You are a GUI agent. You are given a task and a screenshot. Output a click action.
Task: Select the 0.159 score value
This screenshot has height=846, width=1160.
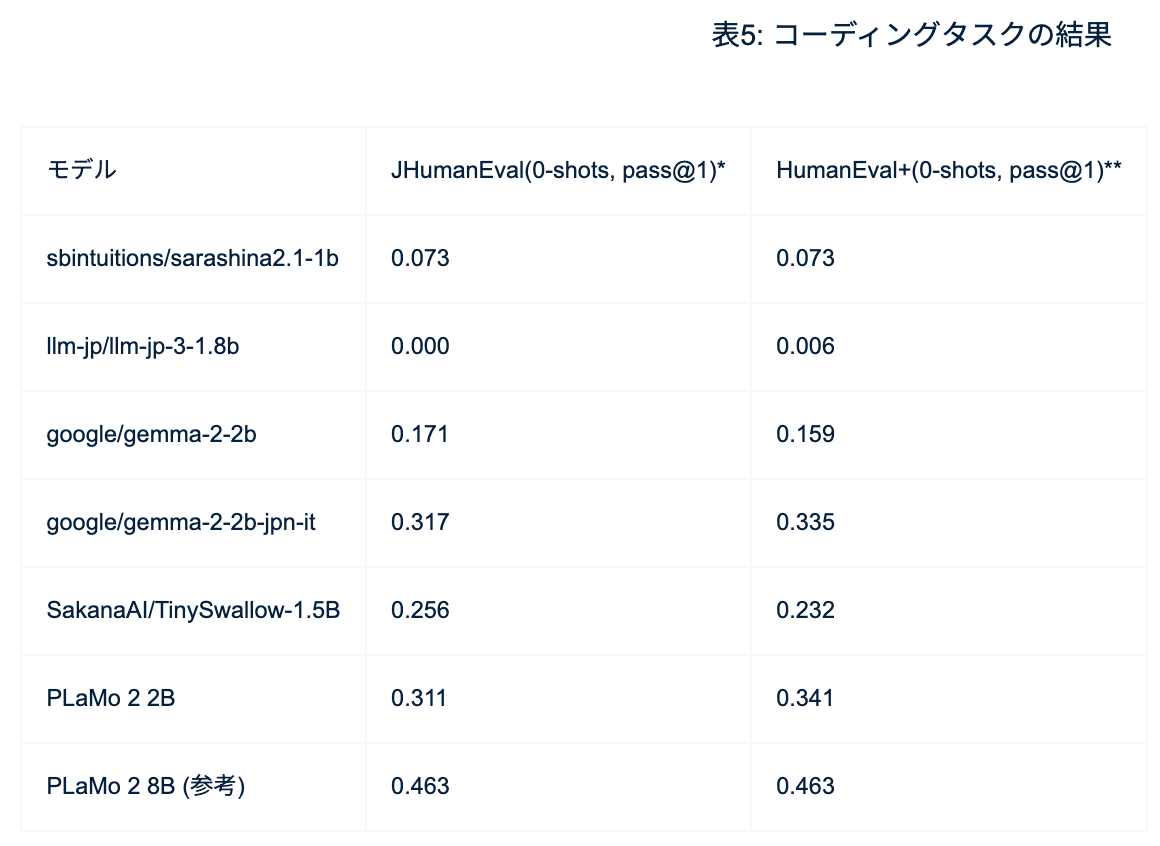point(805,434)
